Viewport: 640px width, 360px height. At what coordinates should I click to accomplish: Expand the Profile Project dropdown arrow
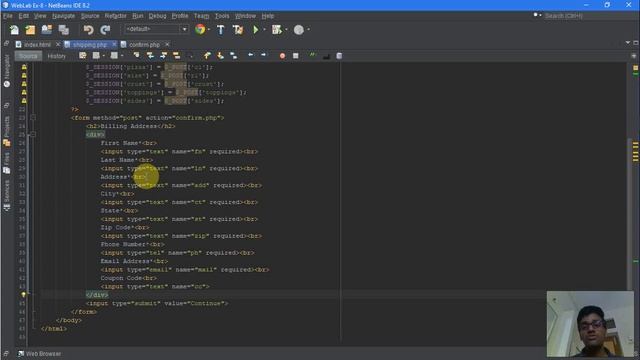click(x=308, y=29)
